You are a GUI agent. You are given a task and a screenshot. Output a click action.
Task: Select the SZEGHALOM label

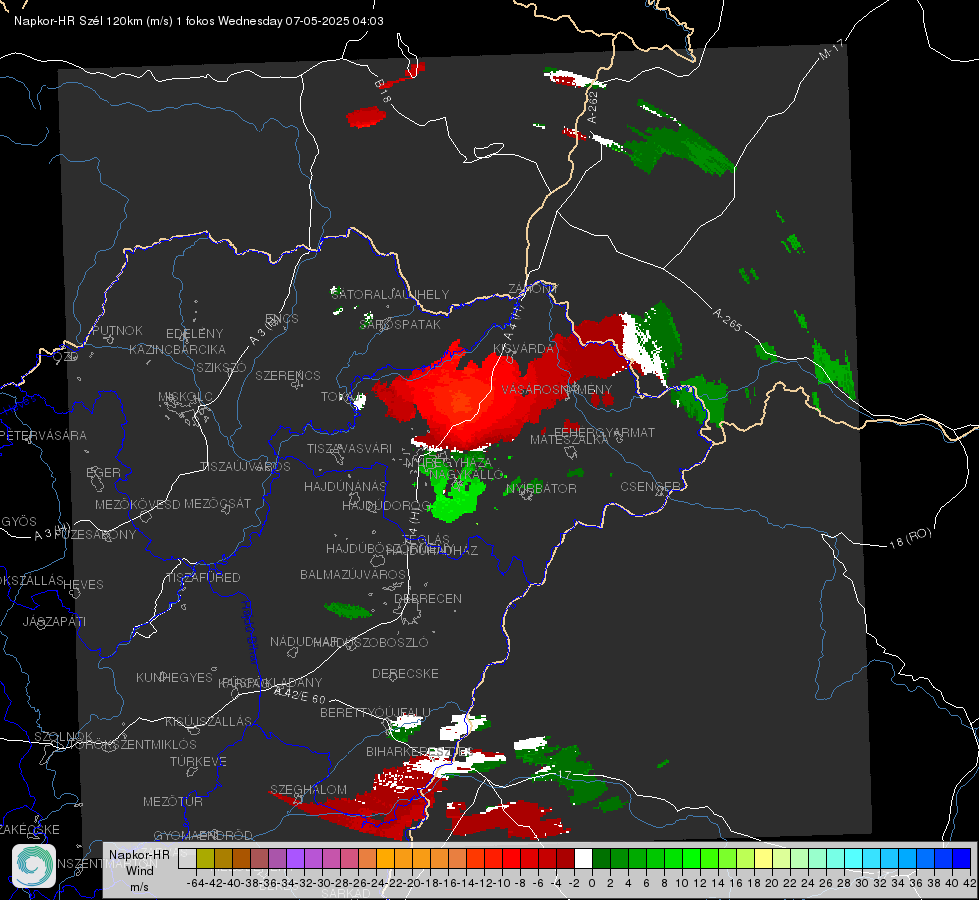(308, 789)
